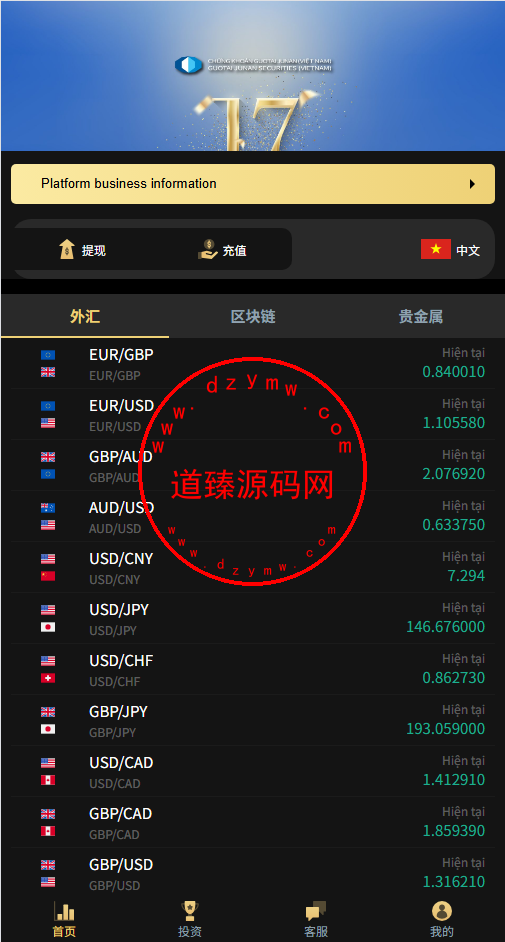
Task: Click the USD/CAD flag pair icon
Action: point(48,772)
